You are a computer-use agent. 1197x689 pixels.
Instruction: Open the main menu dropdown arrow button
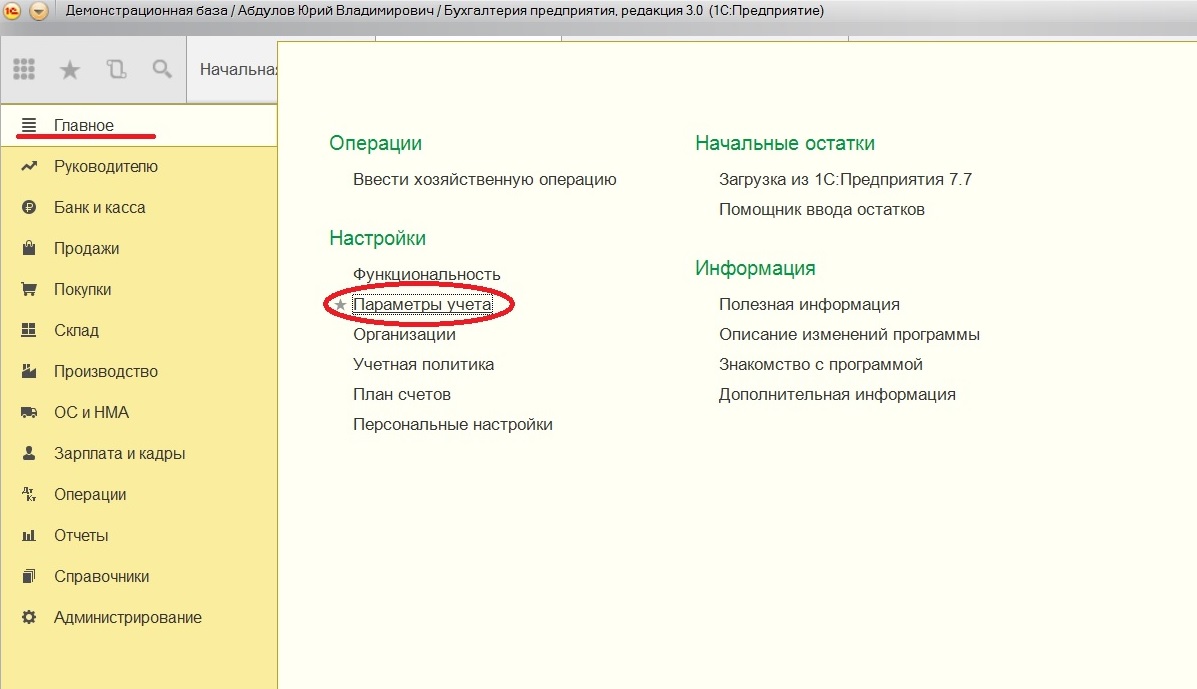pos(39,11)
